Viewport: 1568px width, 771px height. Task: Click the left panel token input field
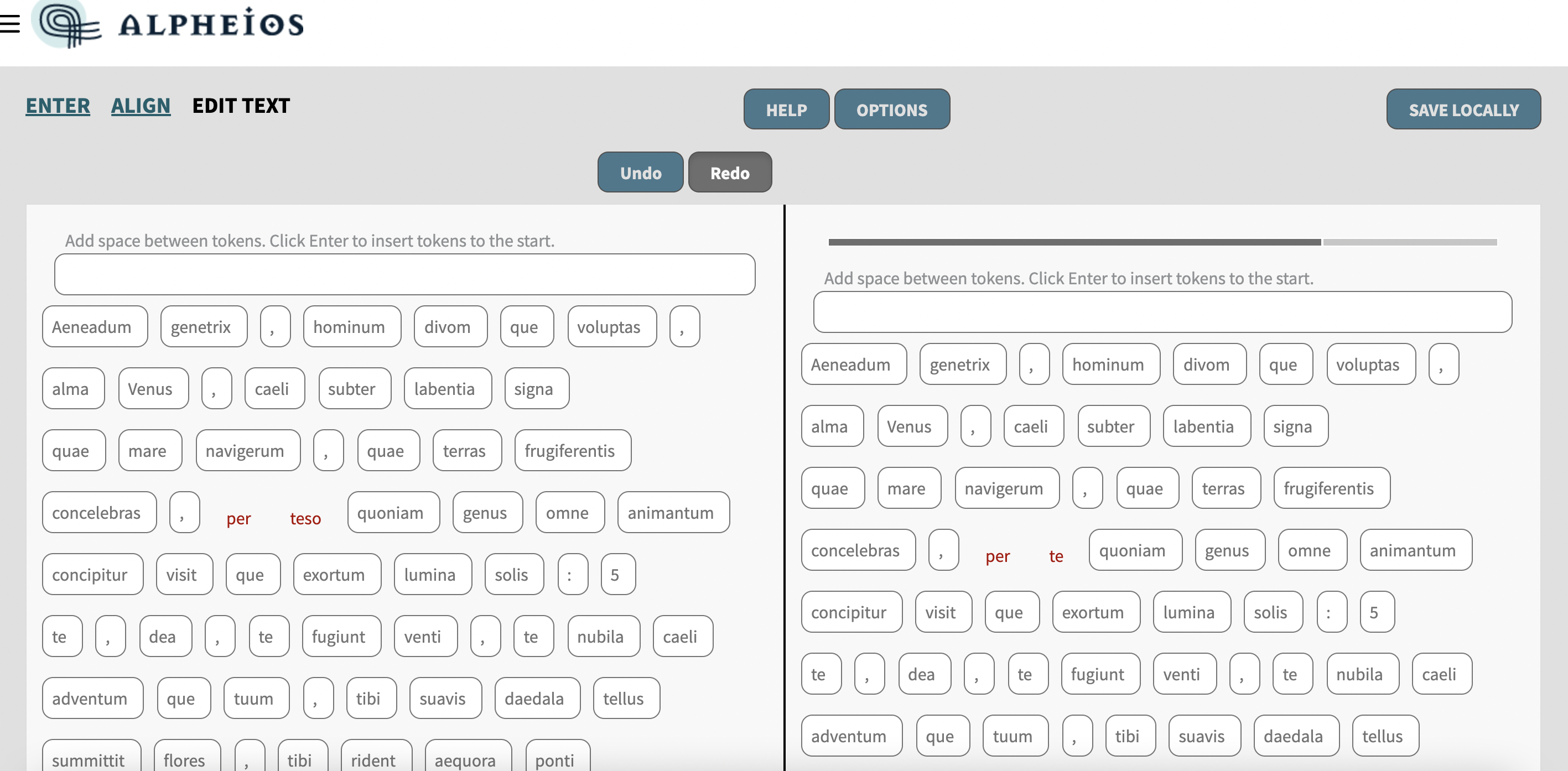(404, 274)
